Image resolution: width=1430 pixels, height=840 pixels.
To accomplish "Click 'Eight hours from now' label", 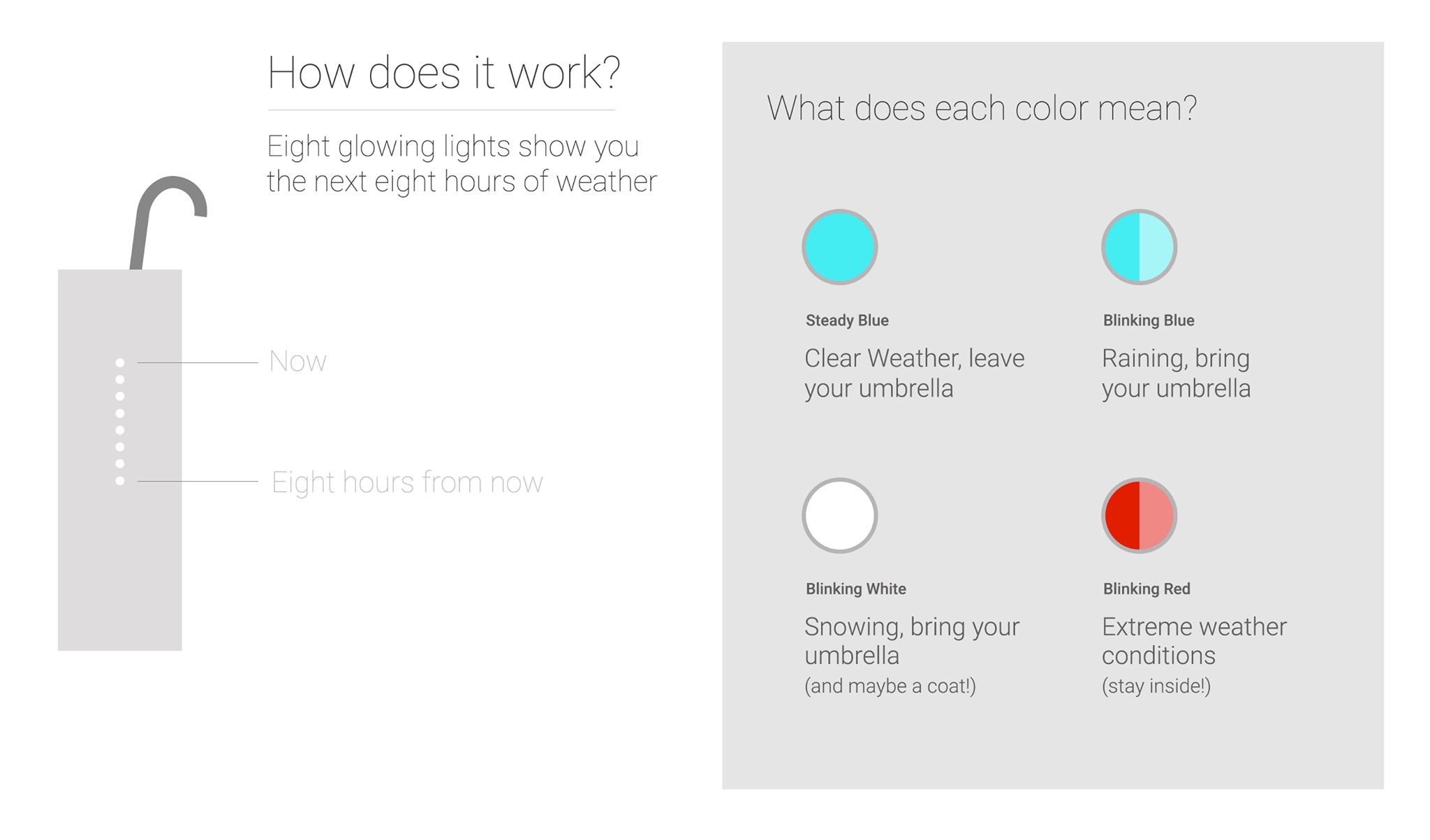I will tap(407, 482).
